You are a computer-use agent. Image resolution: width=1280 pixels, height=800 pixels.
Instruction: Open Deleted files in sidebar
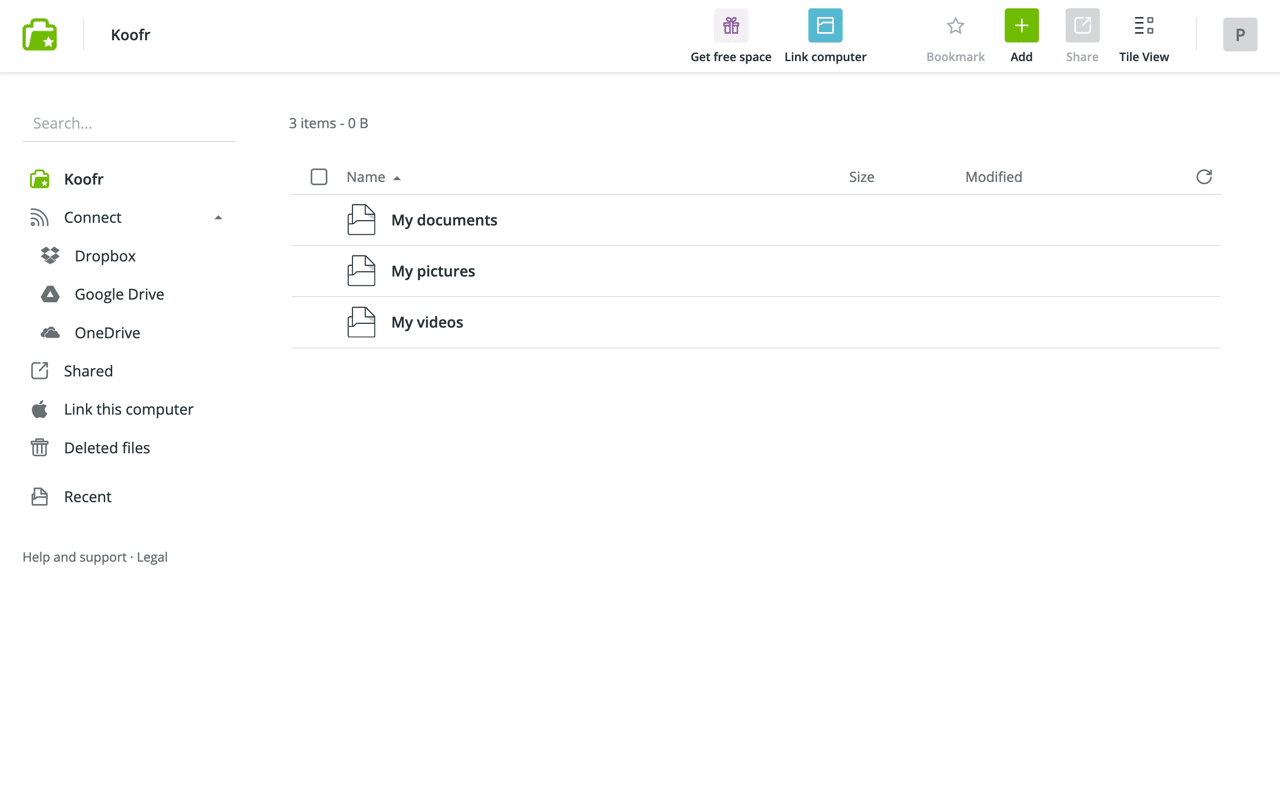tap(106, 448)
